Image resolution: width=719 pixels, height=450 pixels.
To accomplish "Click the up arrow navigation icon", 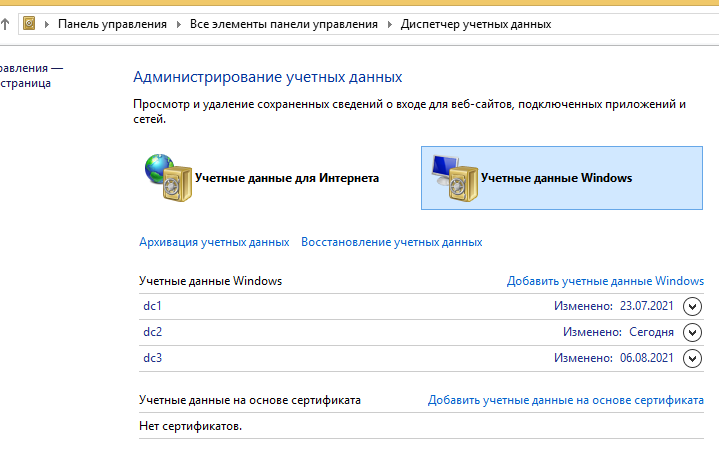I will pyautogui.click(x=5, y=24).
